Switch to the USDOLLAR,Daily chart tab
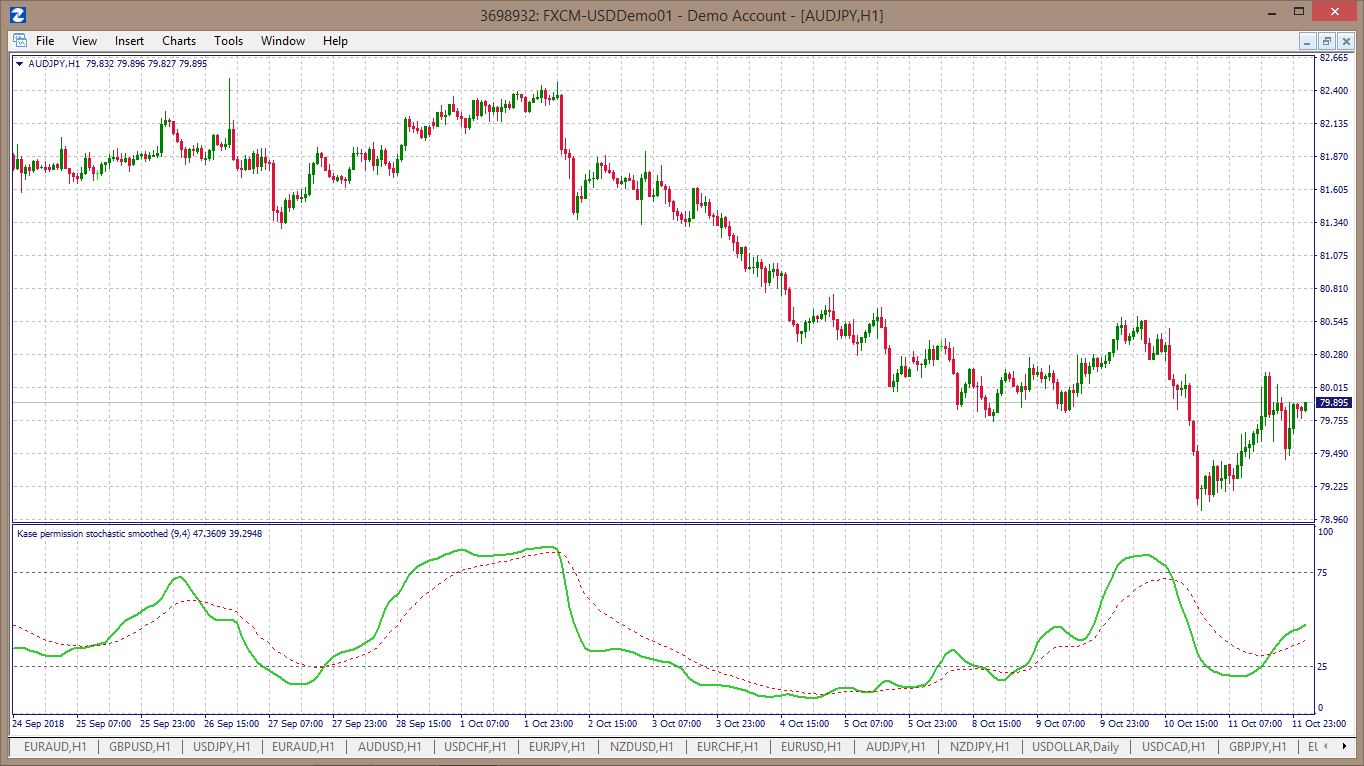 pyautogui.click(x=1076, y=747)
